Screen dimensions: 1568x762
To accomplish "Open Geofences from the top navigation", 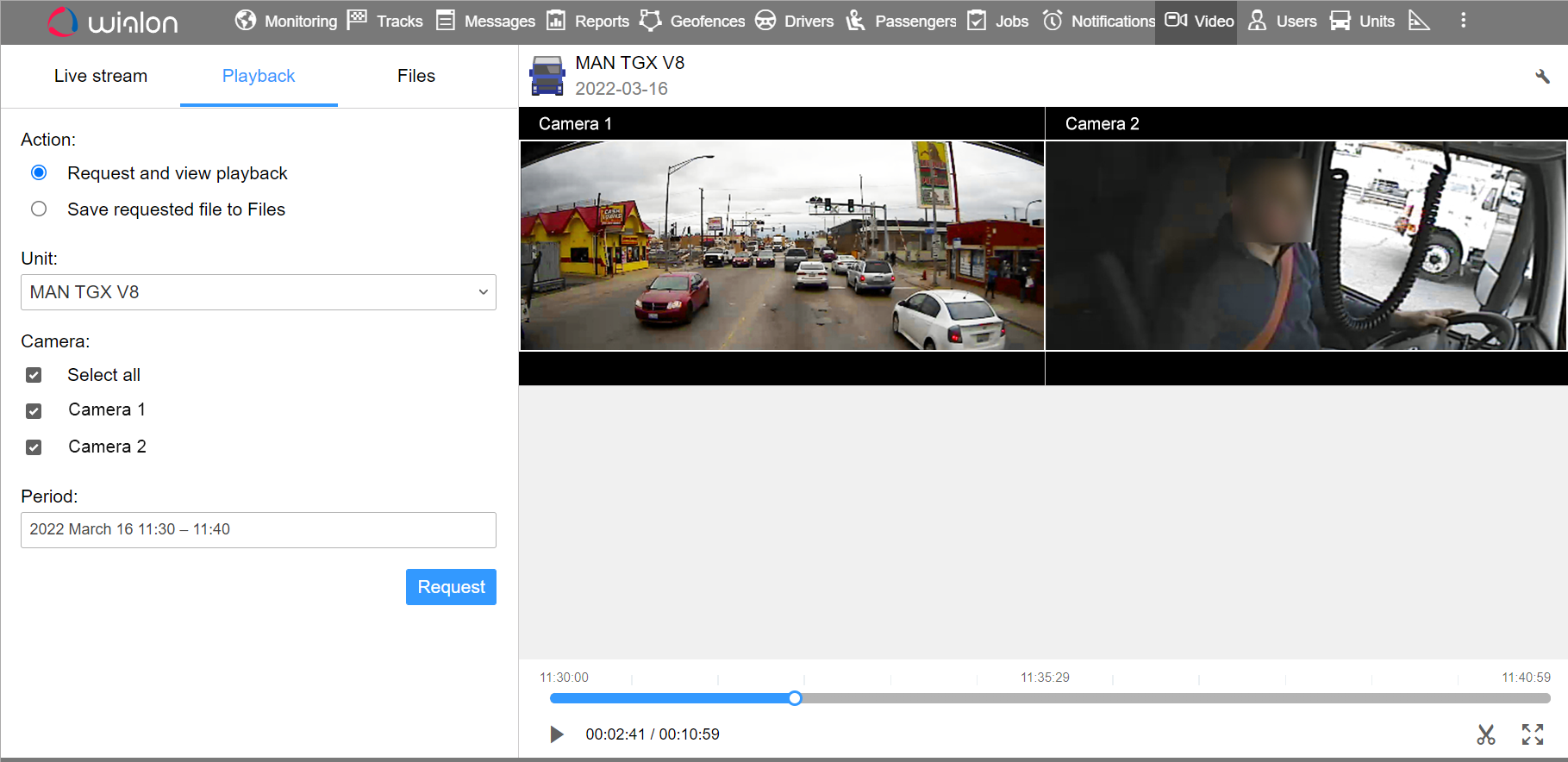I will click(692, 21).
